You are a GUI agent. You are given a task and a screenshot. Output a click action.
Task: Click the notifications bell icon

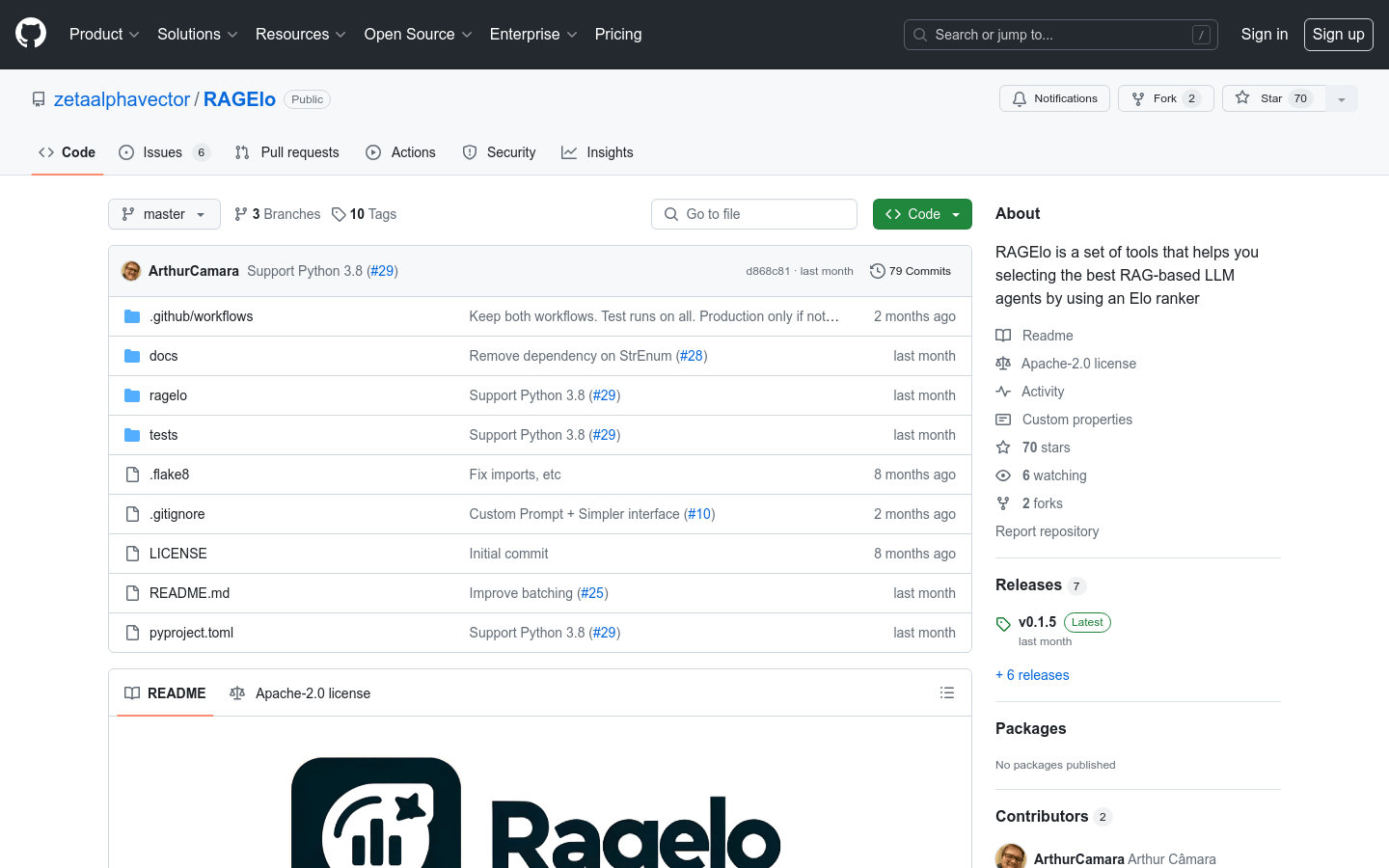click(x=1020, y=98)
